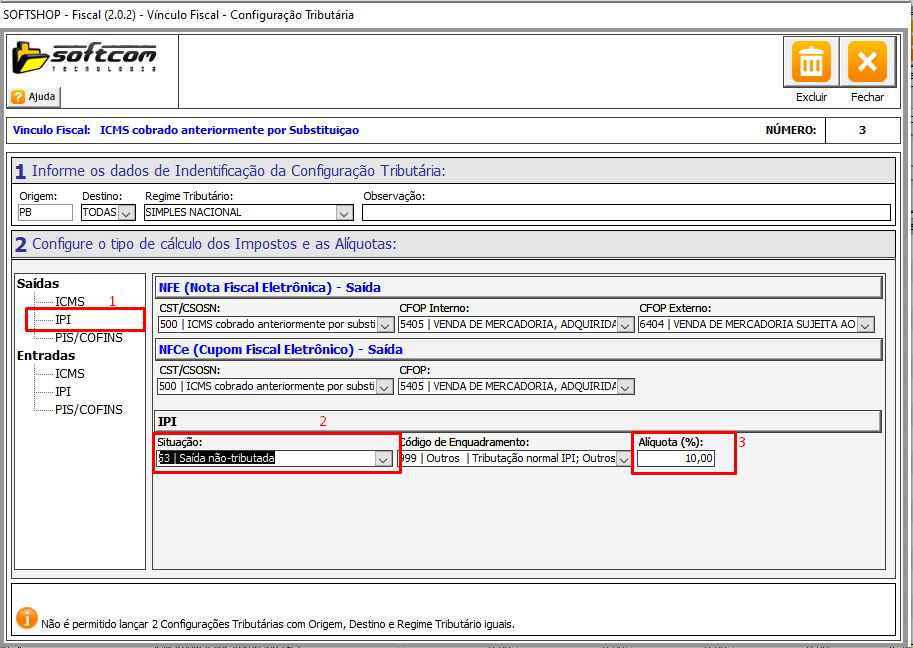Image resolution: width=913 pixels, height=648 pixels.
Task: Expand the IPI Situação dropdown
Action: (x=382, y=459)
